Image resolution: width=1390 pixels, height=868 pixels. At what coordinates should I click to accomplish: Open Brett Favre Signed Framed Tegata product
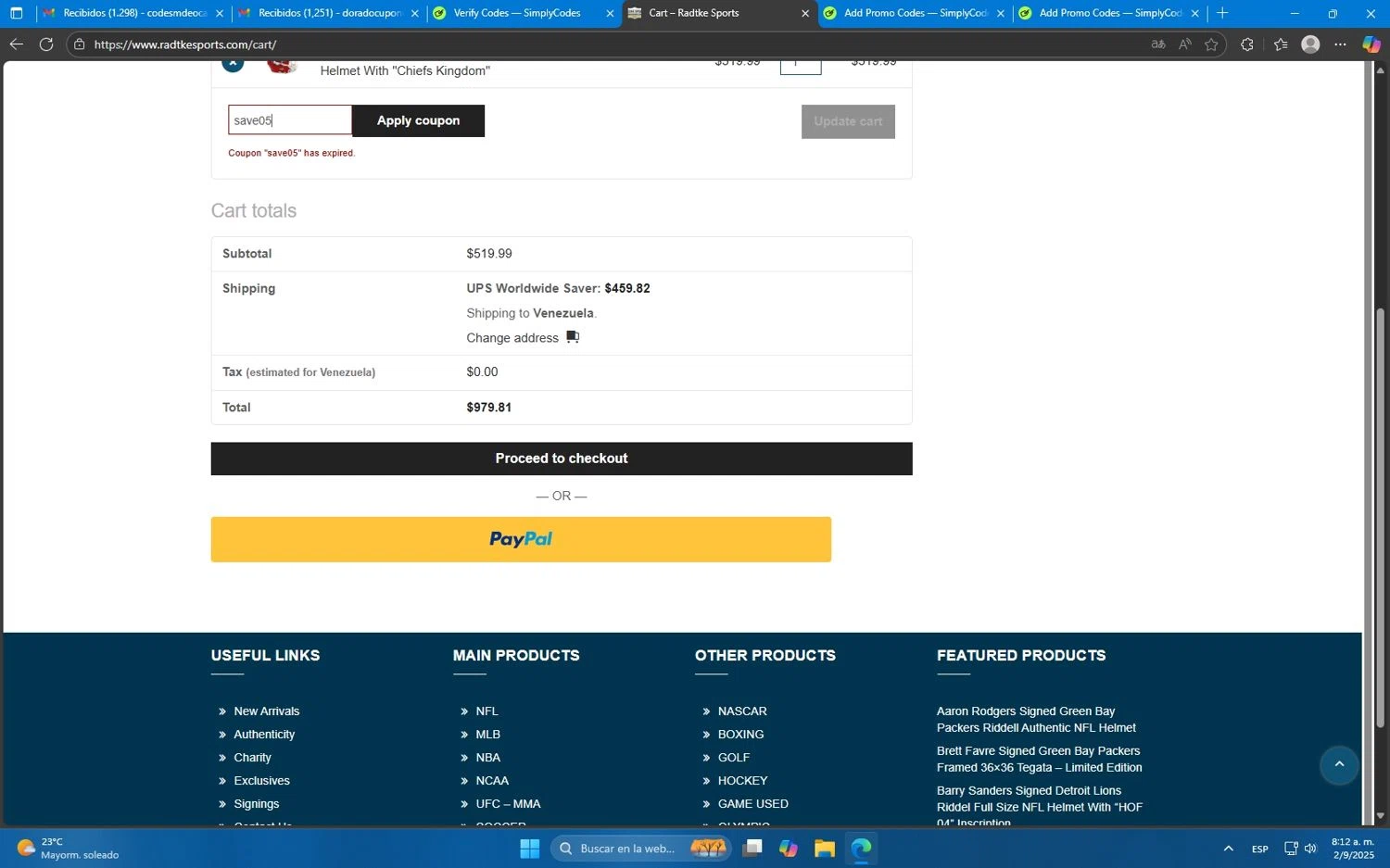coord(1039,760)
